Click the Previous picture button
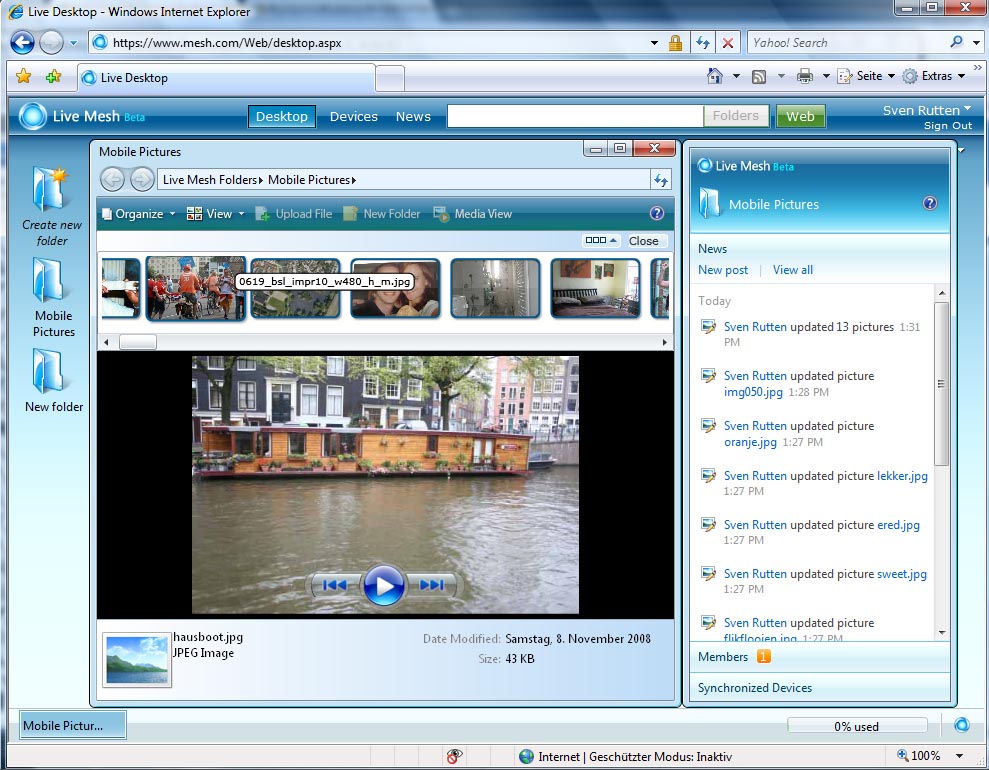This screenshot has height=770, width=989. click(x=334, y=585)
